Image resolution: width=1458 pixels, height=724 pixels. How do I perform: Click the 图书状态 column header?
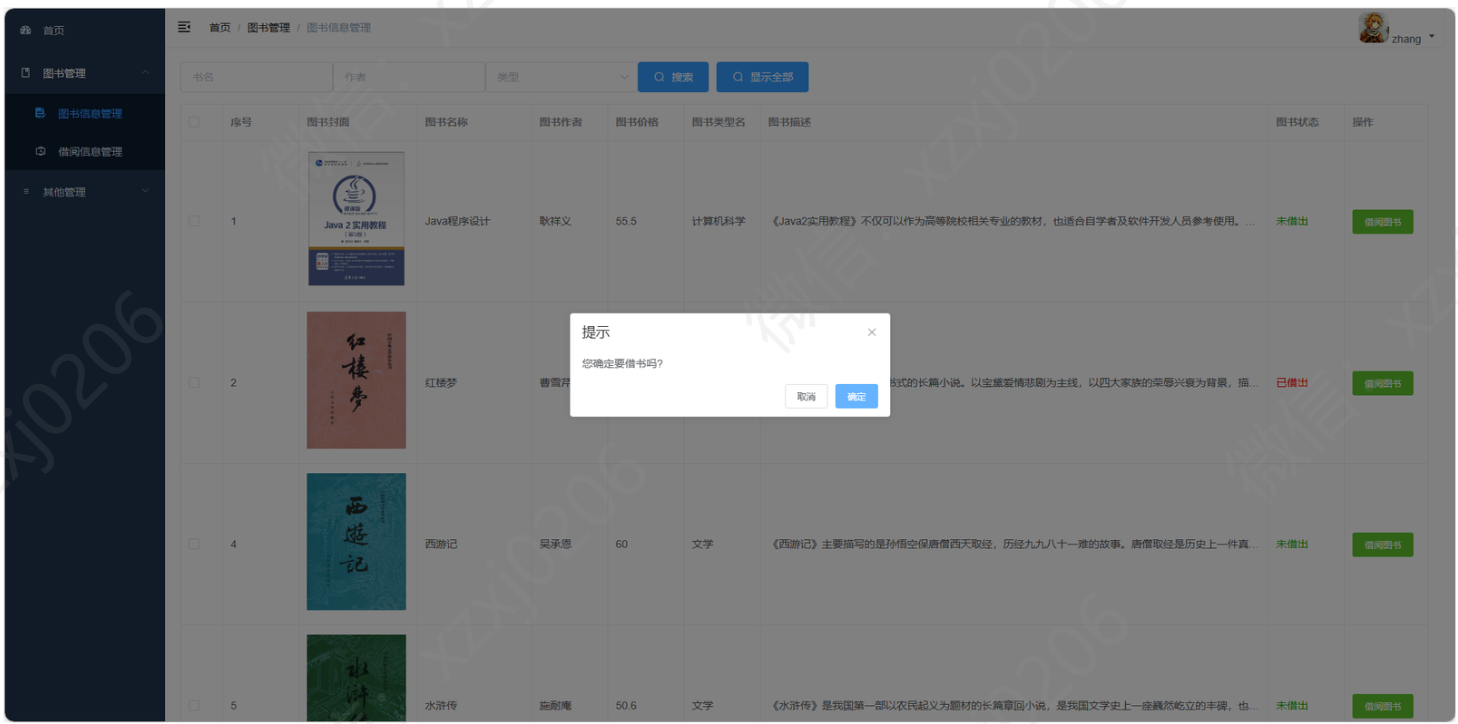(x=1297, y=122)
